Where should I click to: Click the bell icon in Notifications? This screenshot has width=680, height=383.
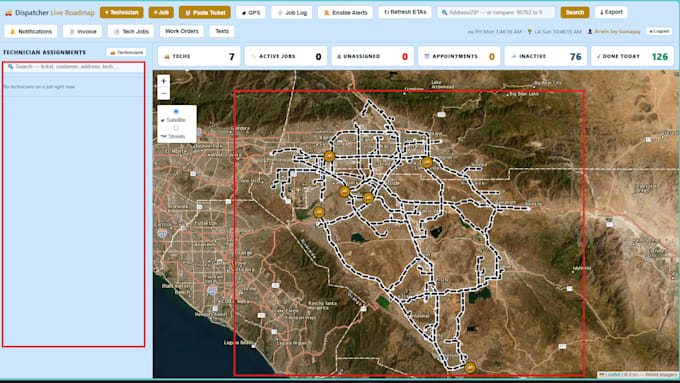point(13,32)
